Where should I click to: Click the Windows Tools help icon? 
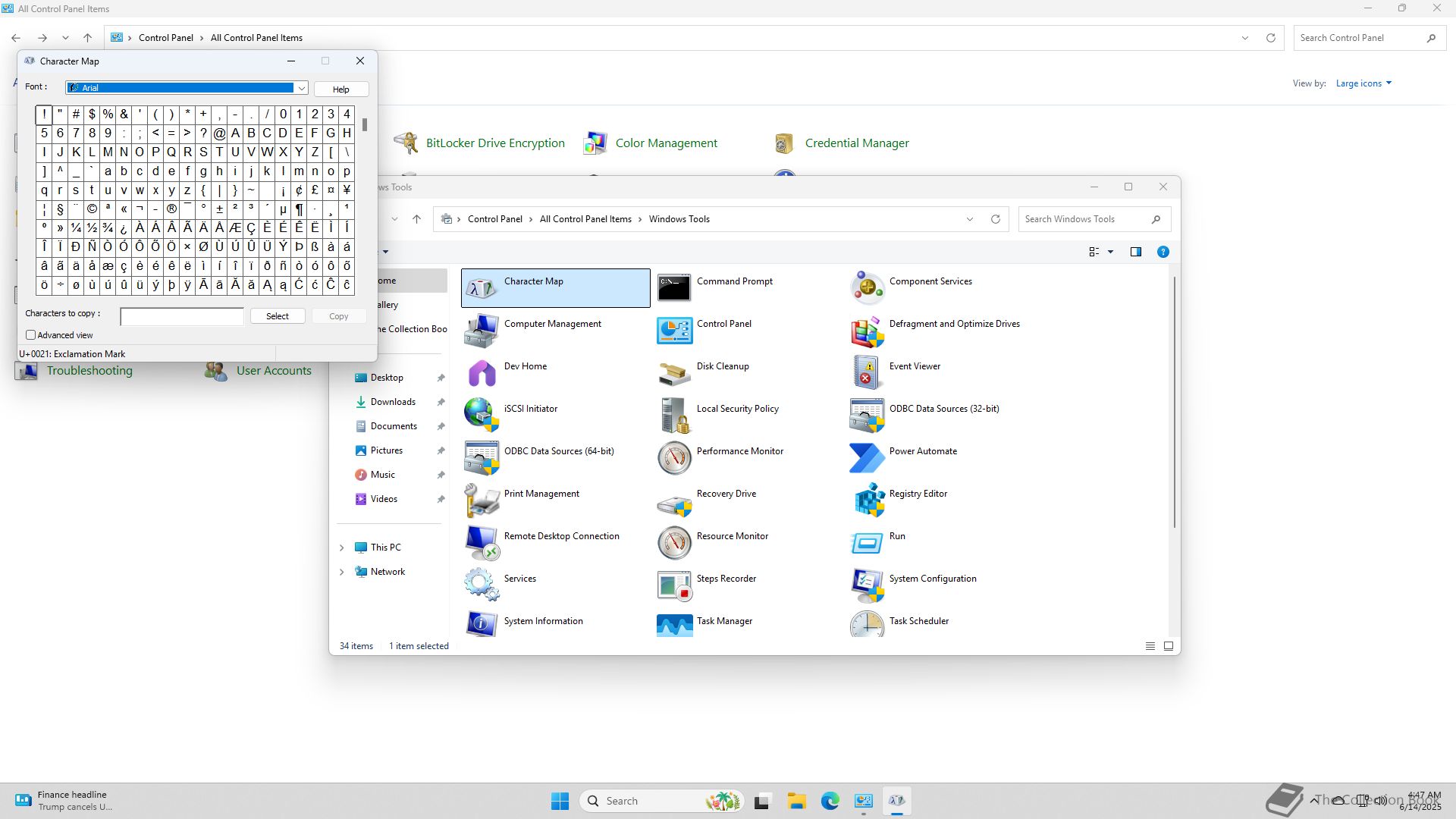coord(1163,252)
